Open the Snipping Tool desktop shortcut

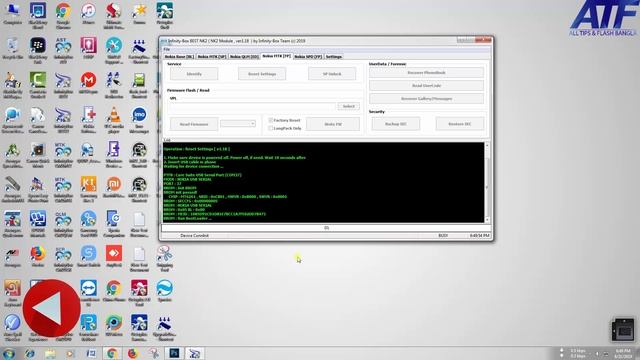pos(164,258)
